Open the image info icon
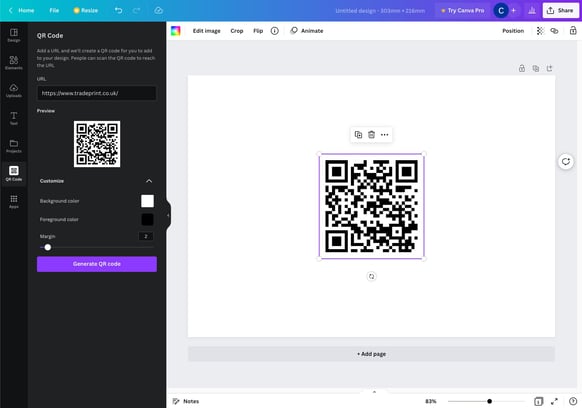Screen dimensions: 582x408 [275, 31]
